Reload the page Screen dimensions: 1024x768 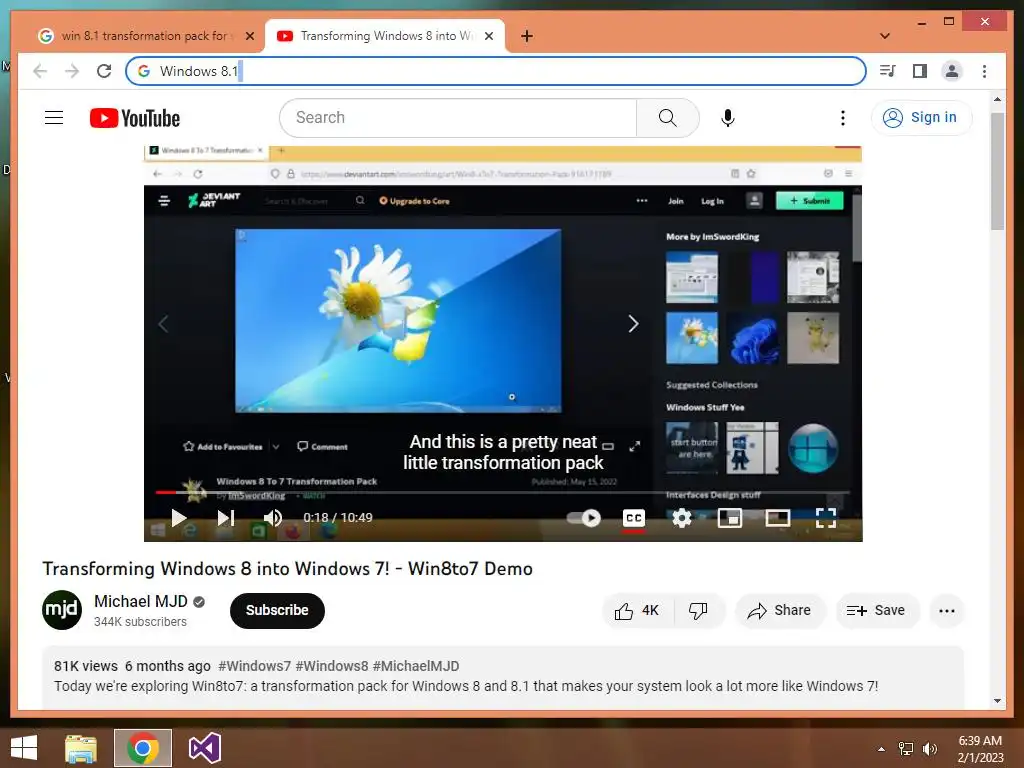[x=104, y=71]
